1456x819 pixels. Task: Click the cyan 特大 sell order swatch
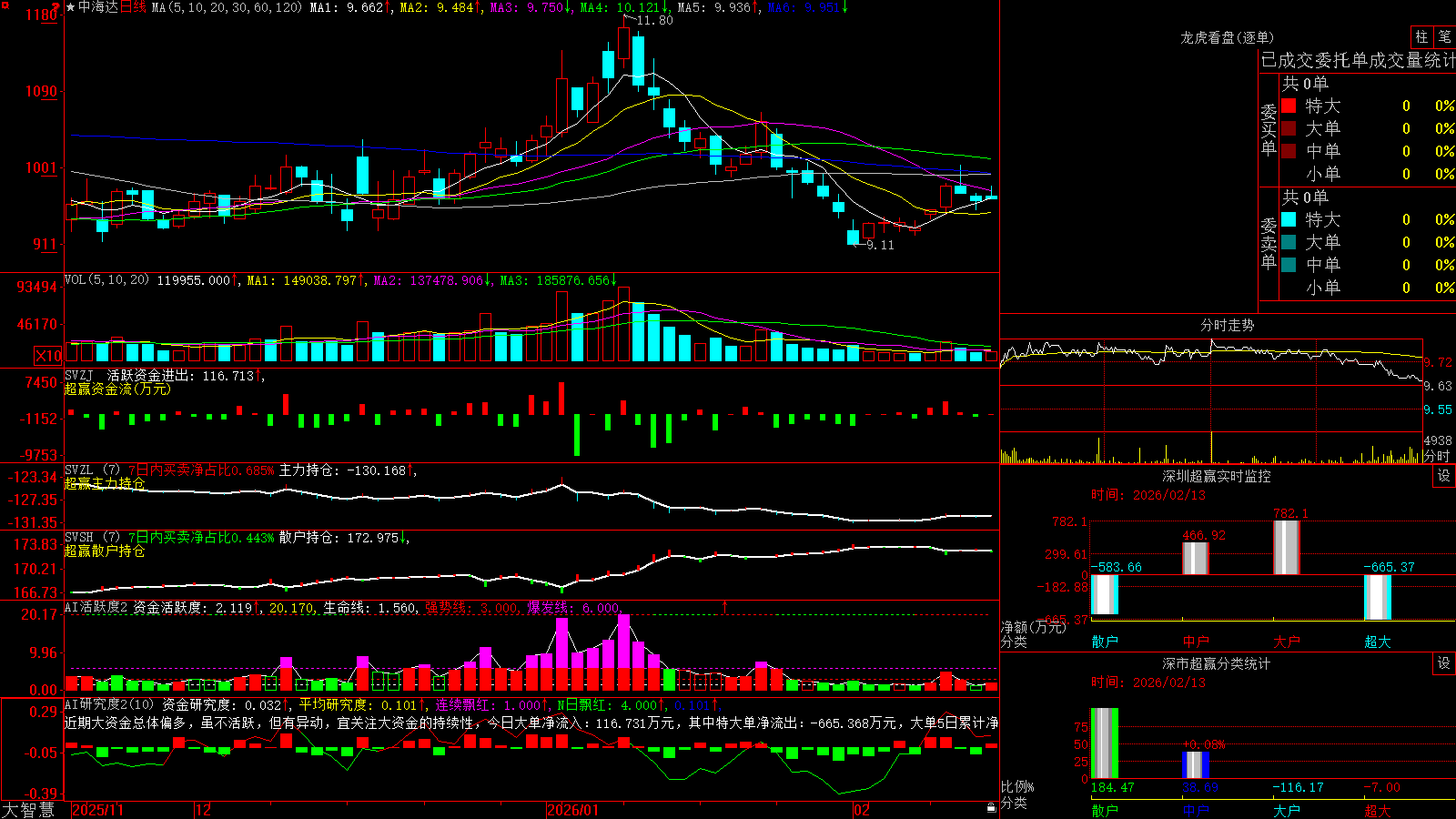[1289, 219]
